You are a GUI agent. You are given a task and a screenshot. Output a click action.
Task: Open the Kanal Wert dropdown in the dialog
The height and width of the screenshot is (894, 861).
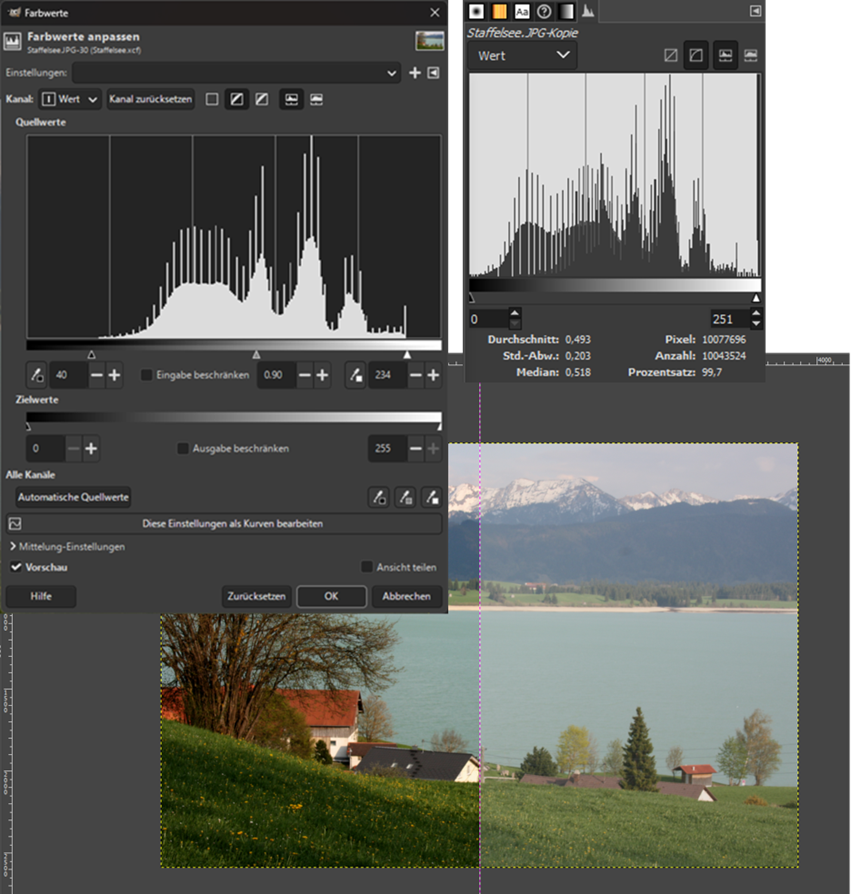tap(70, 99)
